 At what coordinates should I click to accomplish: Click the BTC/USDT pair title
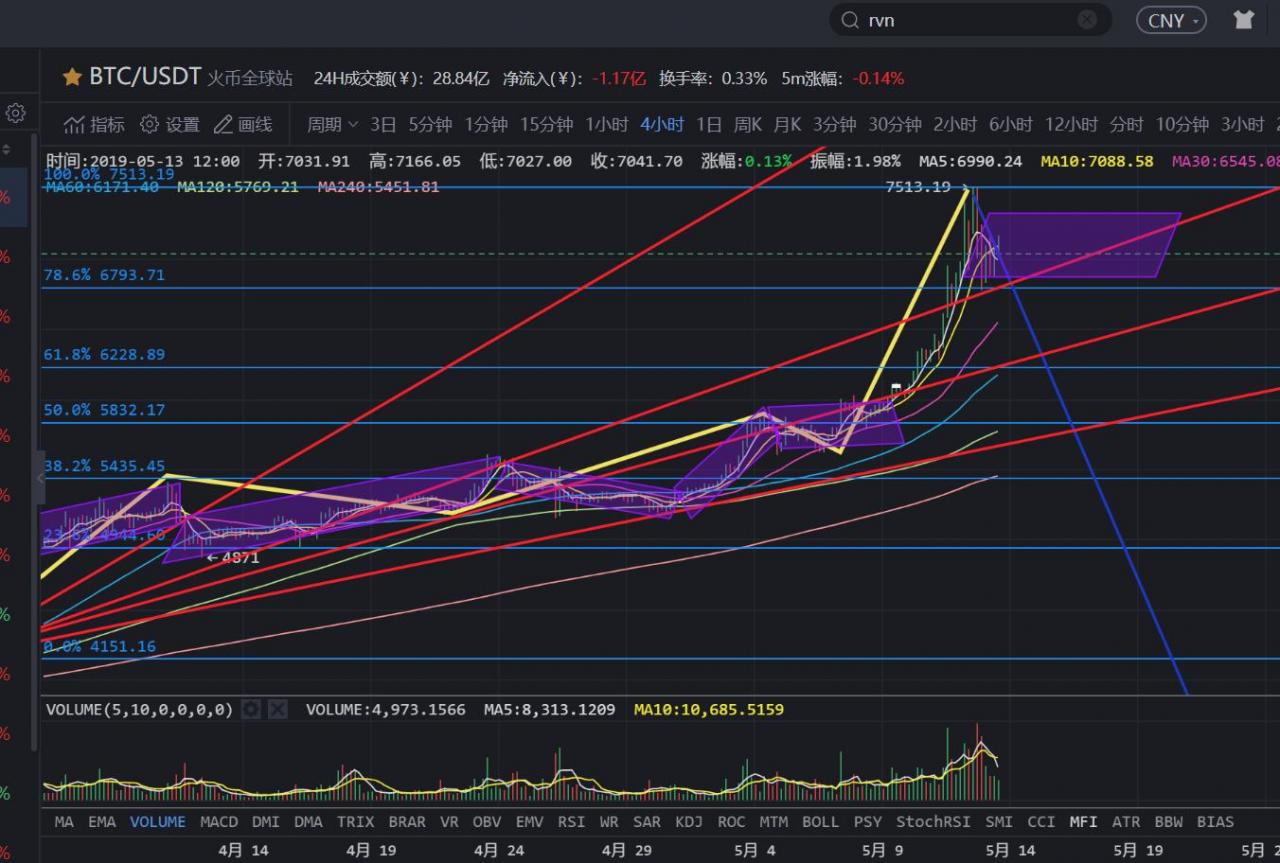point(146,77)
